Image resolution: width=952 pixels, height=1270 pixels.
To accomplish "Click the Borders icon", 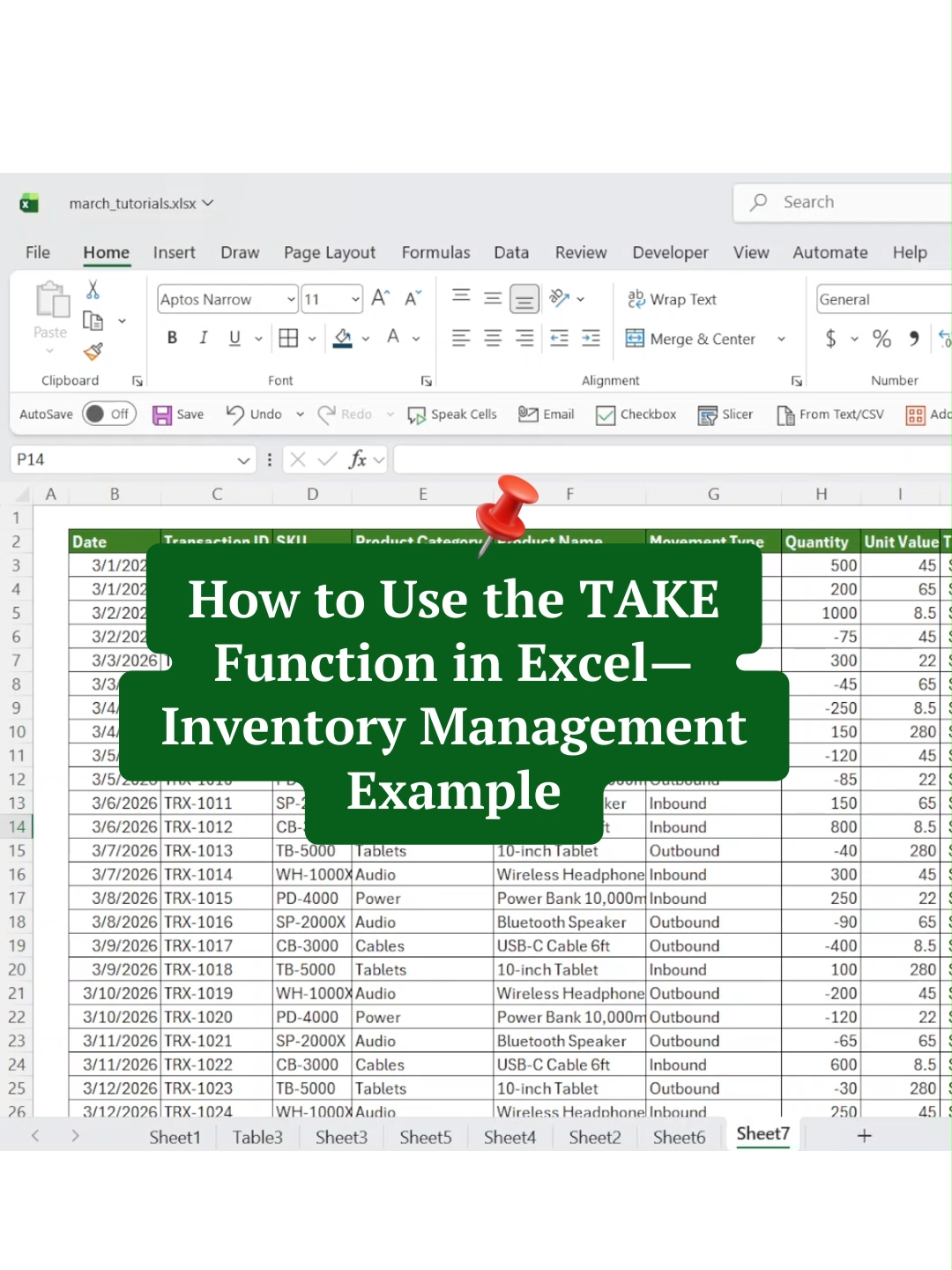I will (288, 338).
